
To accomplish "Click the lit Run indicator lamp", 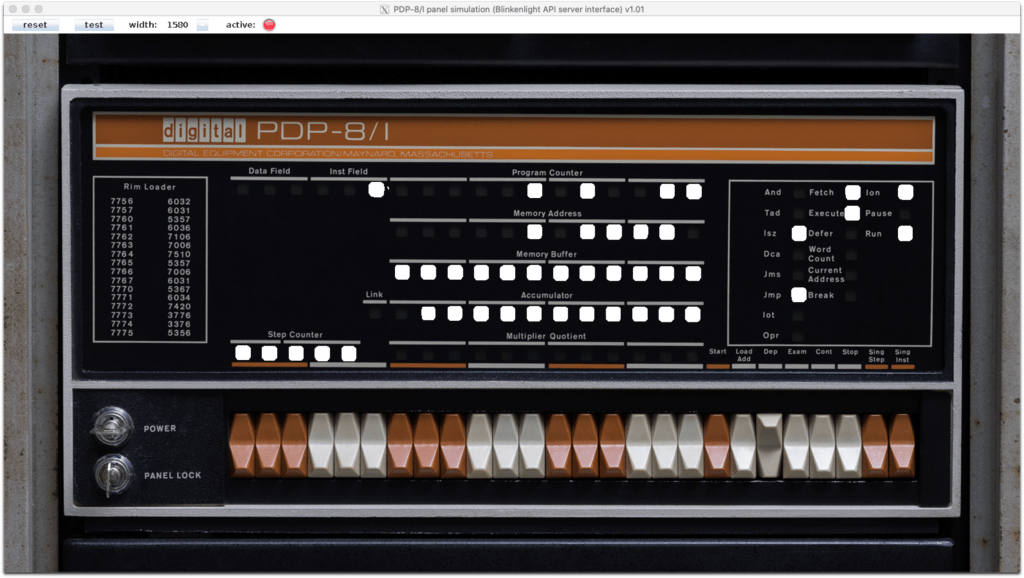I will (905, 233).
